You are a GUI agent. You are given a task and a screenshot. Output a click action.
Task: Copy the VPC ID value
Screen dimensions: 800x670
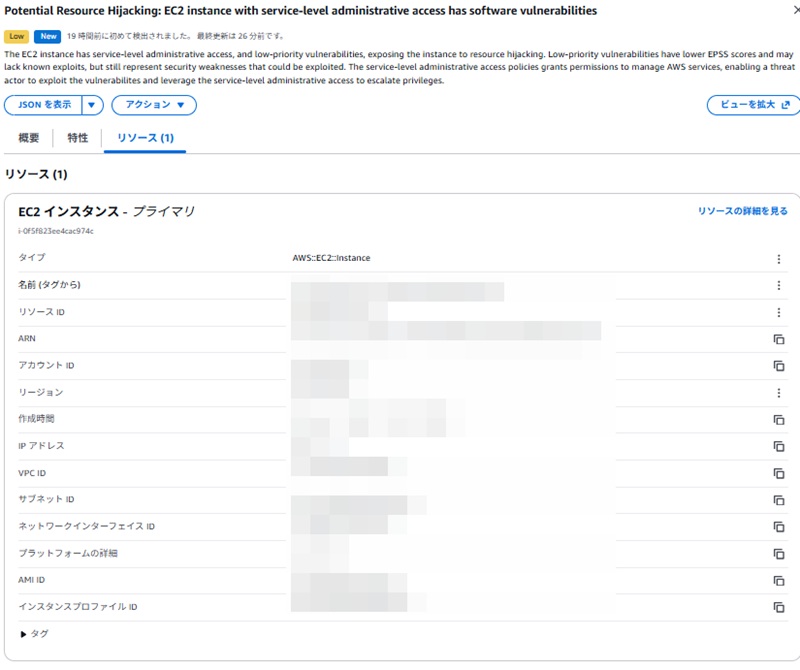pyautogui.click(x=778, y=474)
